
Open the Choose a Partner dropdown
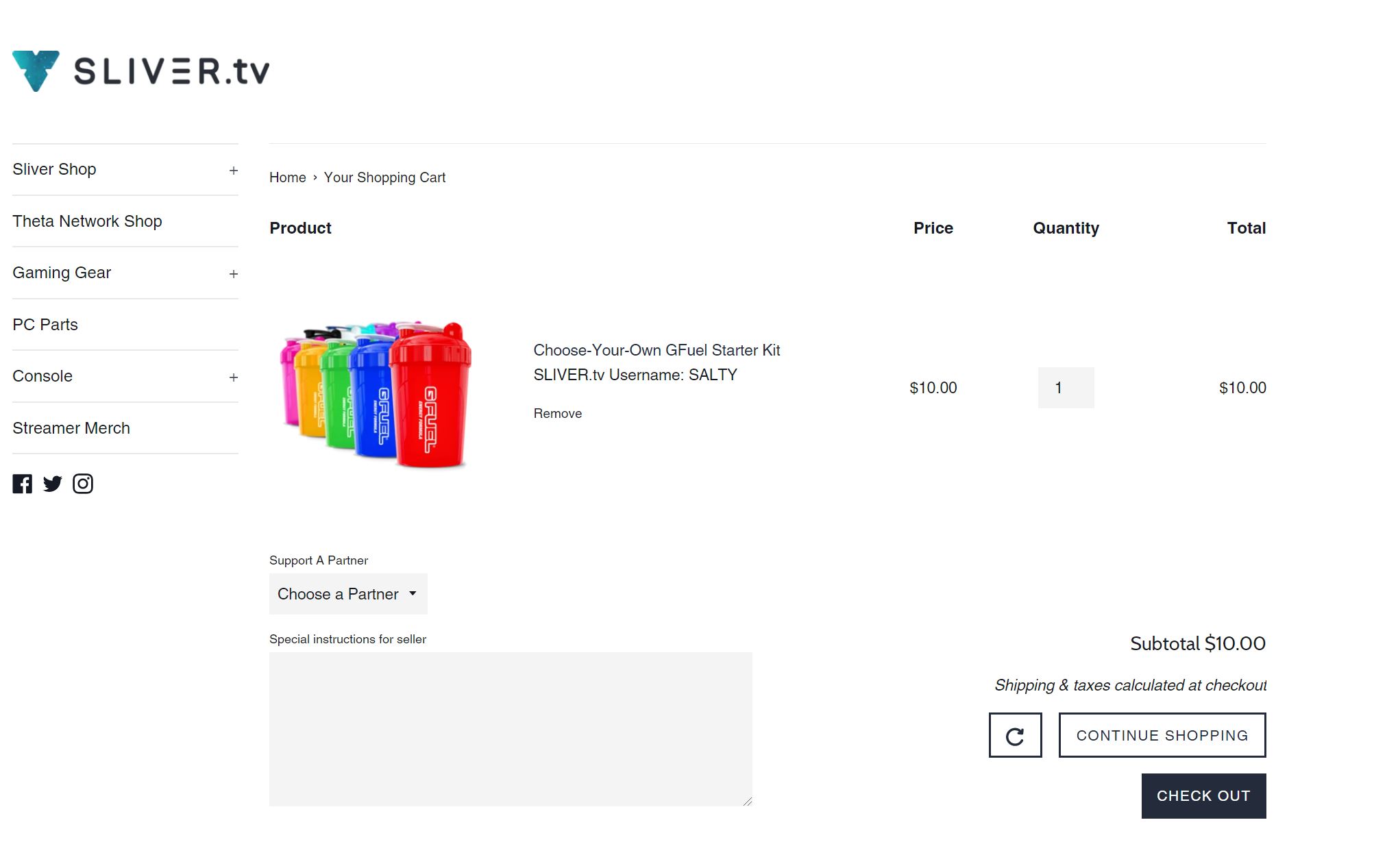pyautogui.click(x=348, y=594)
